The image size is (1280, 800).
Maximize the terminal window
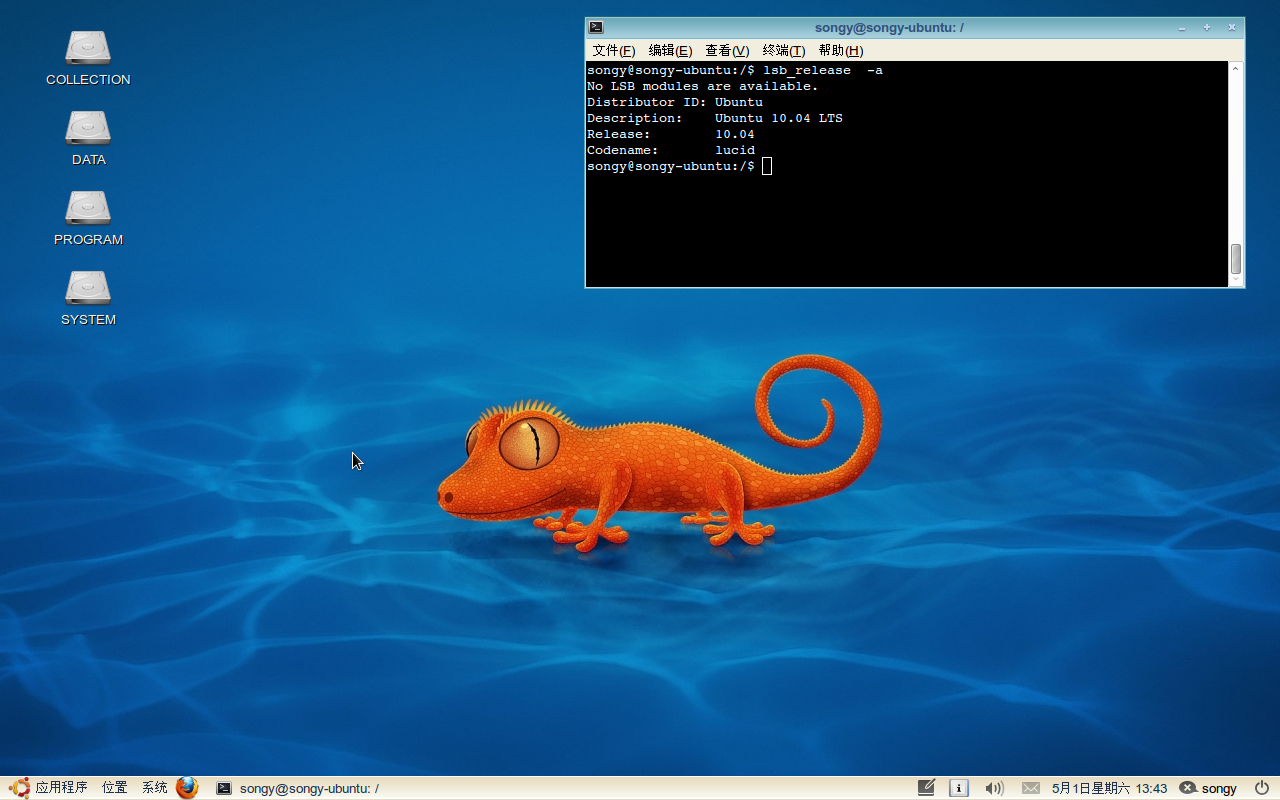pos(1207,28)
